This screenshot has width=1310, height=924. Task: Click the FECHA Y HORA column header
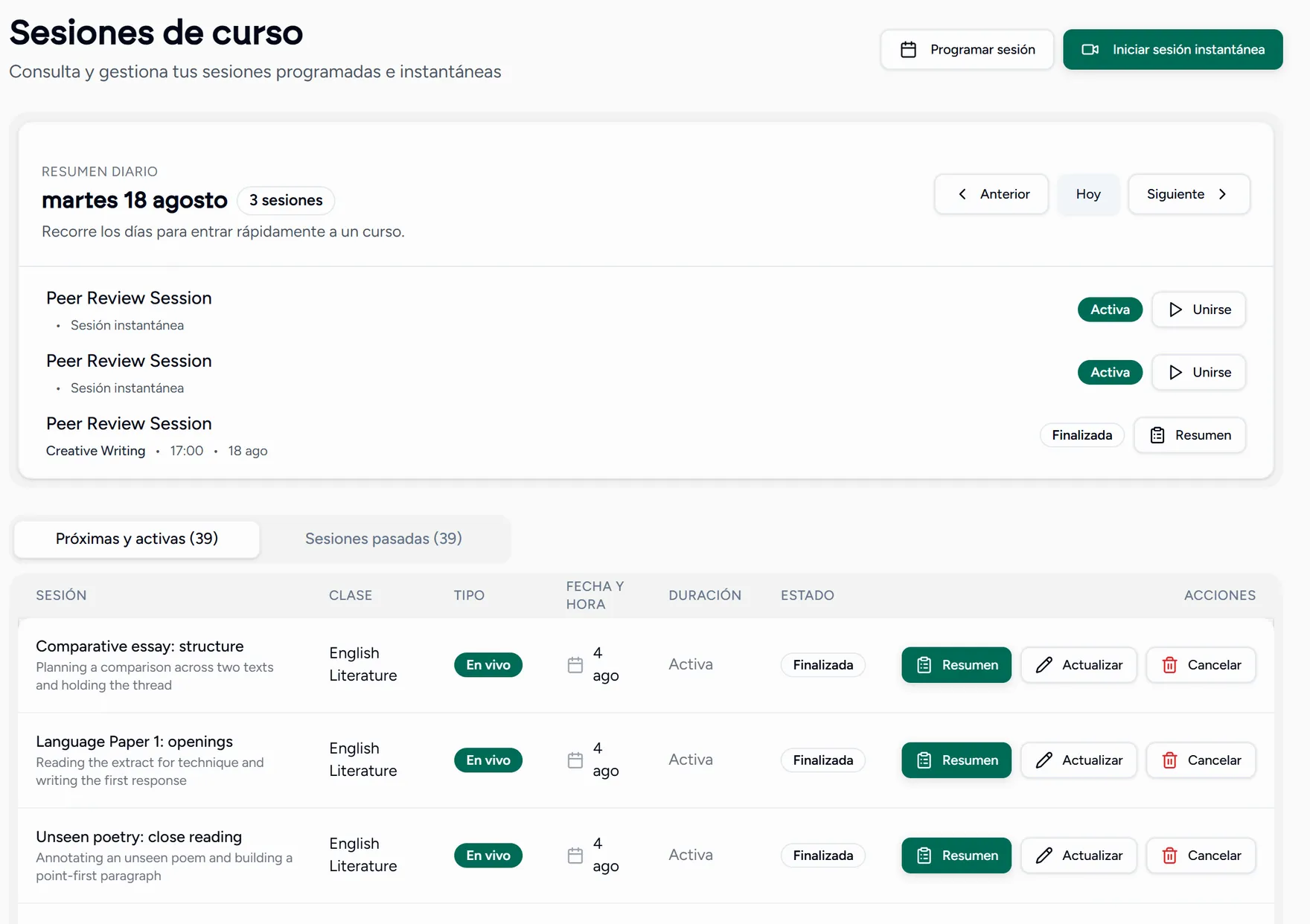[595, 595]
